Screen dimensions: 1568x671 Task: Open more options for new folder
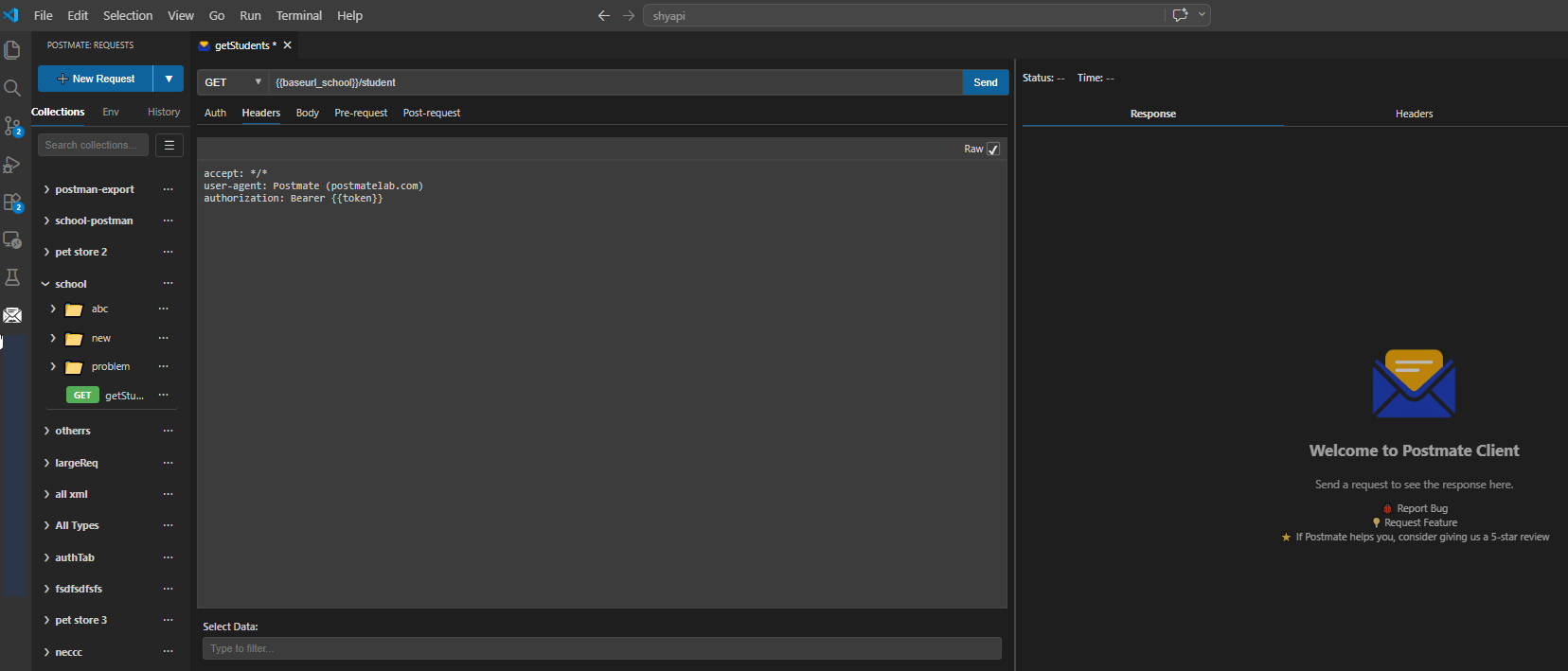point(163,338)
